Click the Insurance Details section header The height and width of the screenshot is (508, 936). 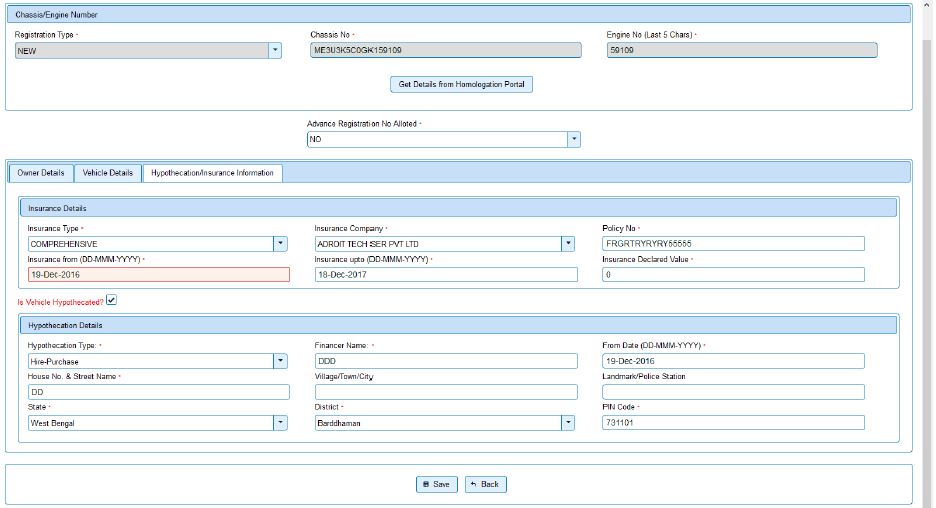(x=458, y=208)
